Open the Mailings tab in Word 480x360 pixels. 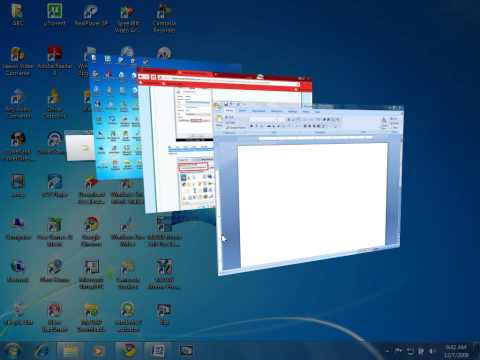tap(293, 111)
